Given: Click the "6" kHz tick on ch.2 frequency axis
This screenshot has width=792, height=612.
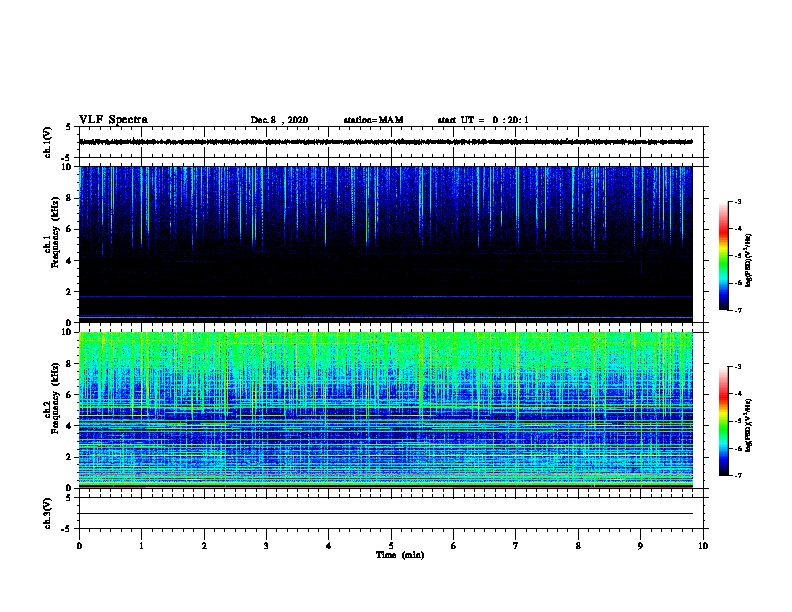Looking at the screenshot, I should (71, 395).
